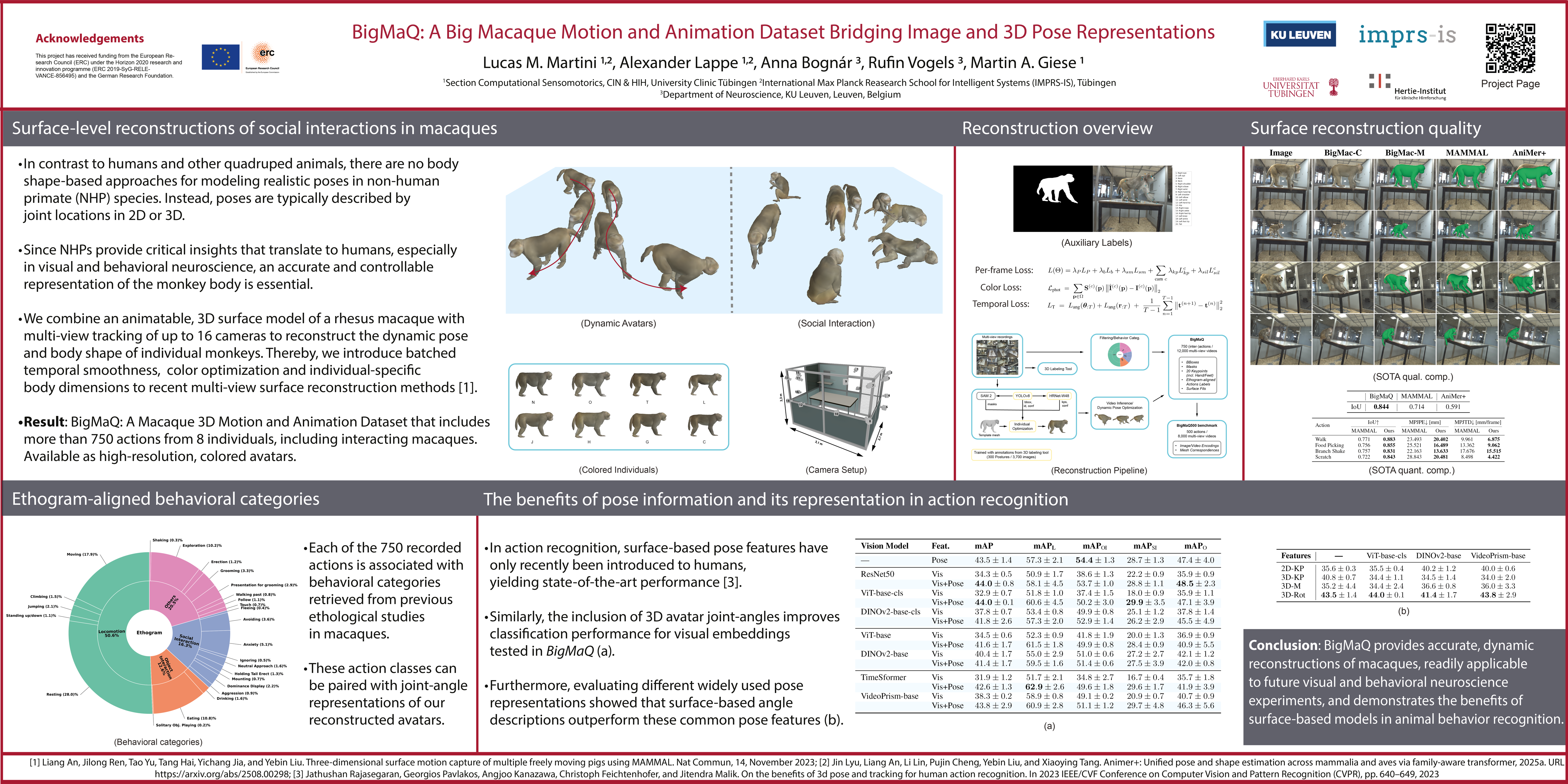Click the Project Page label

pos(1510,84)
